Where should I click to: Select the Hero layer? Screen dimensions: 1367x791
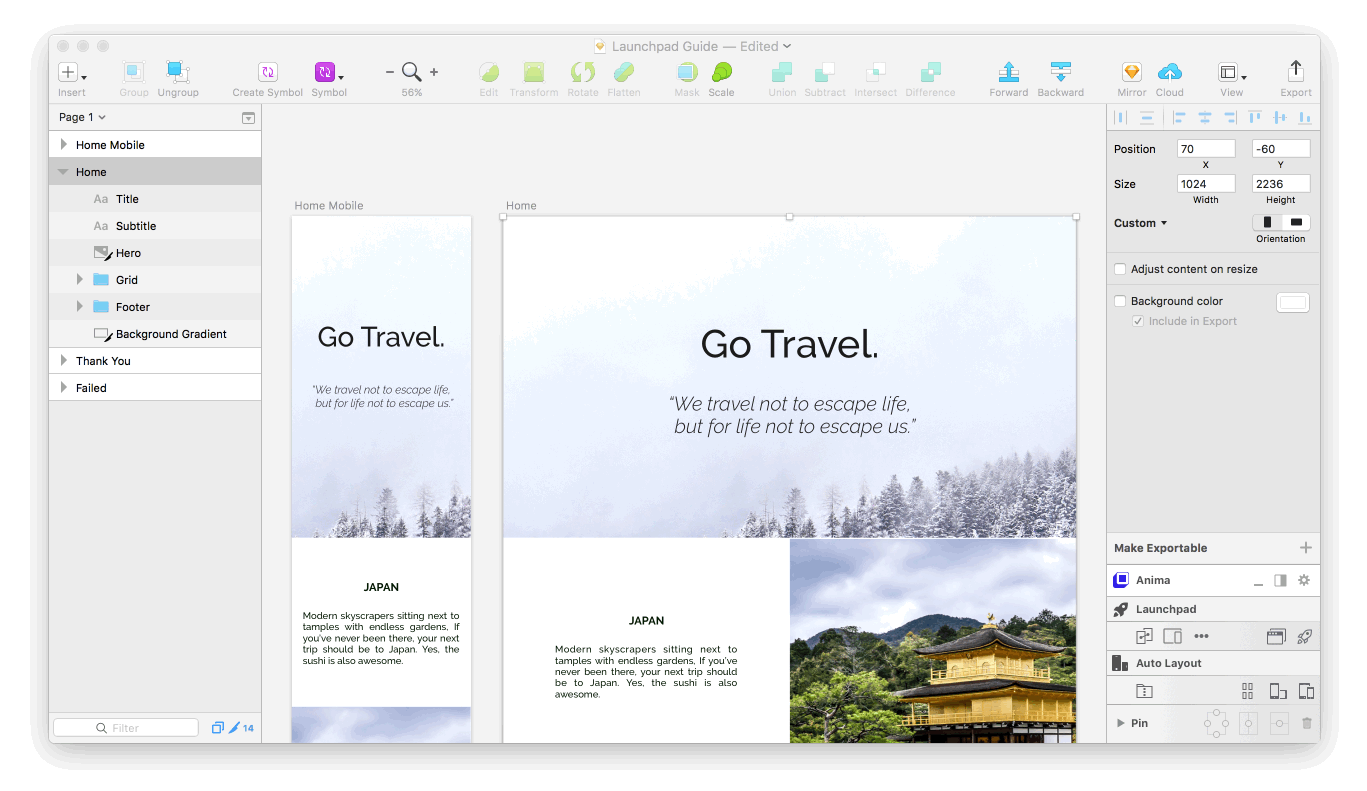click(155, 253)
